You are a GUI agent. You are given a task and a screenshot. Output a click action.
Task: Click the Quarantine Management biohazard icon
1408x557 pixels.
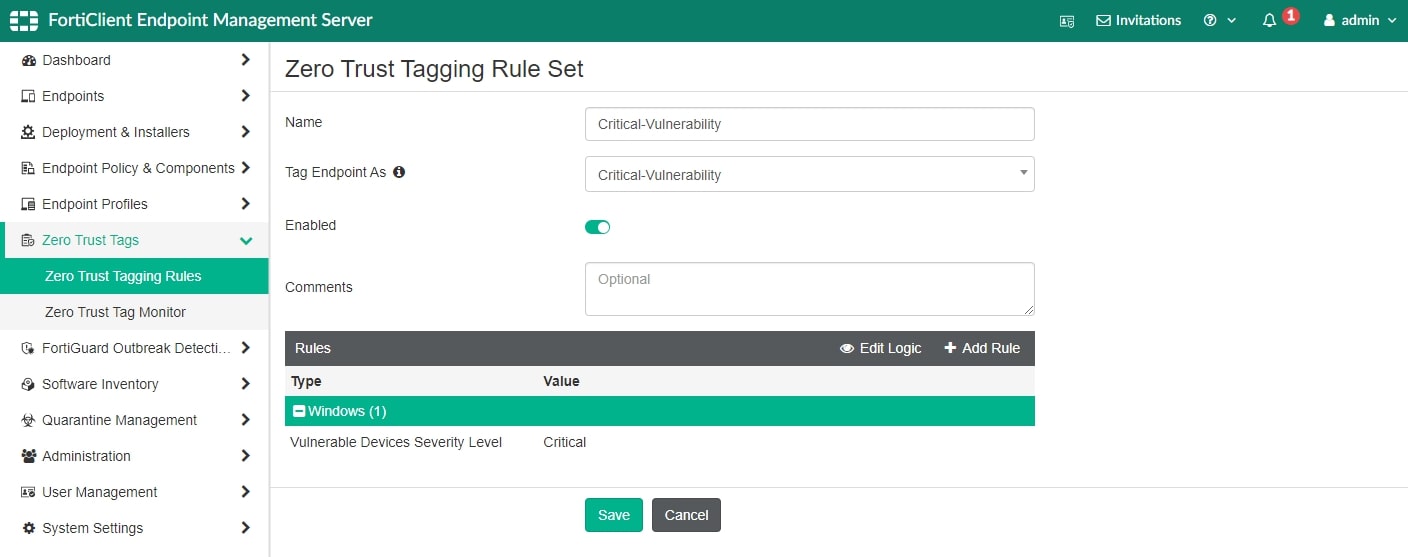pos(28,420)
